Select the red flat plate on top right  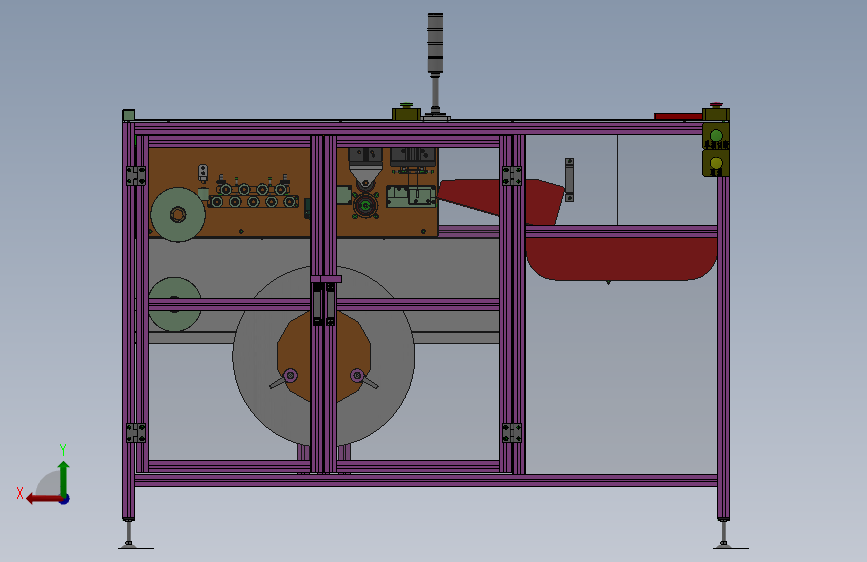coord(678,116)
